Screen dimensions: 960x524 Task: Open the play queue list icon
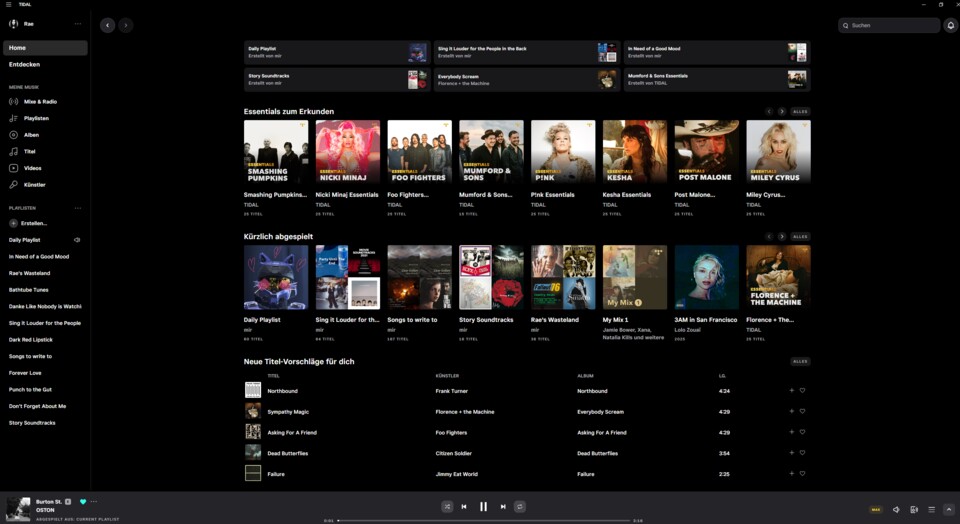pos(931,509)
